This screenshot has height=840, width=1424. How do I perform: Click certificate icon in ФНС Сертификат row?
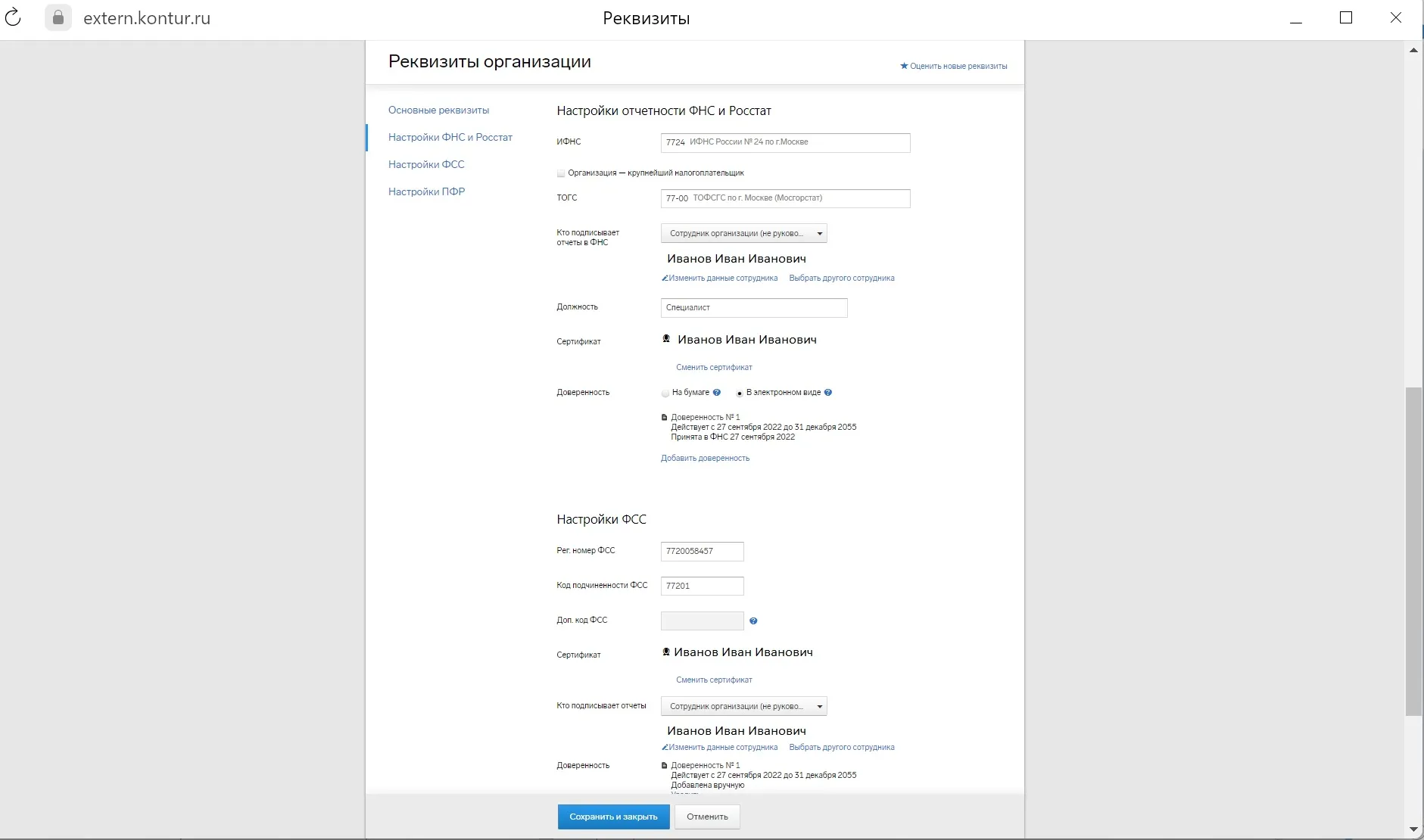[x=666, y=339]
